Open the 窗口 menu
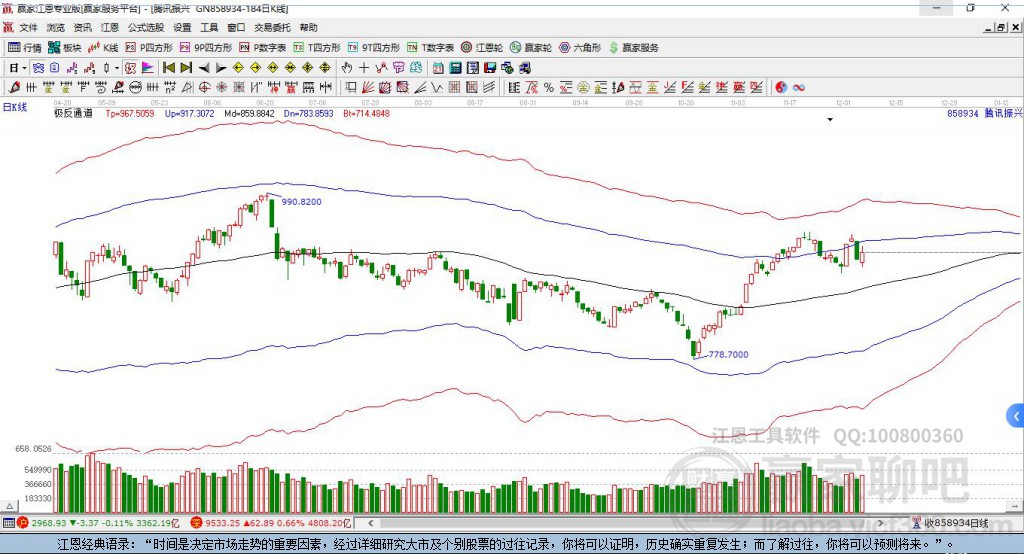The image size is (1024, 554). [x=236, y=27]
